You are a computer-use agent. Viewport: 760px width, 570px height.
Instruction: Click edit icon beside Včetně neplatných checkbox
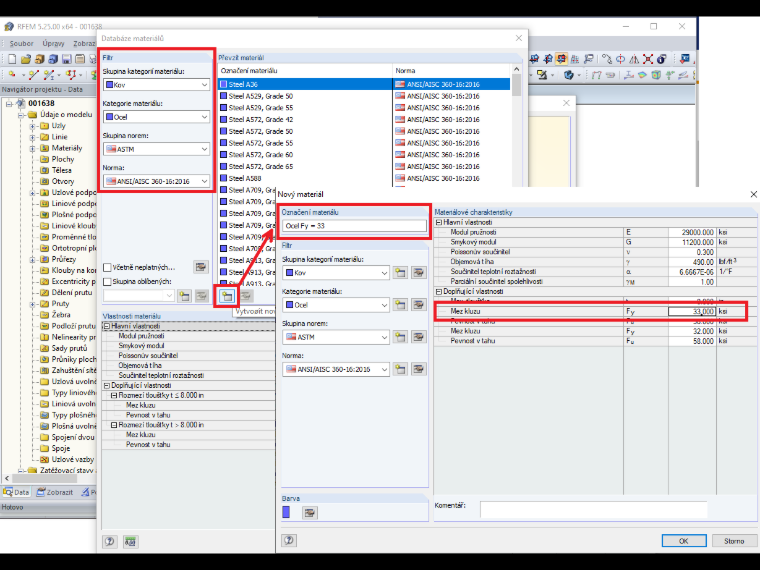pyautogui.click(x=201, y=267)
